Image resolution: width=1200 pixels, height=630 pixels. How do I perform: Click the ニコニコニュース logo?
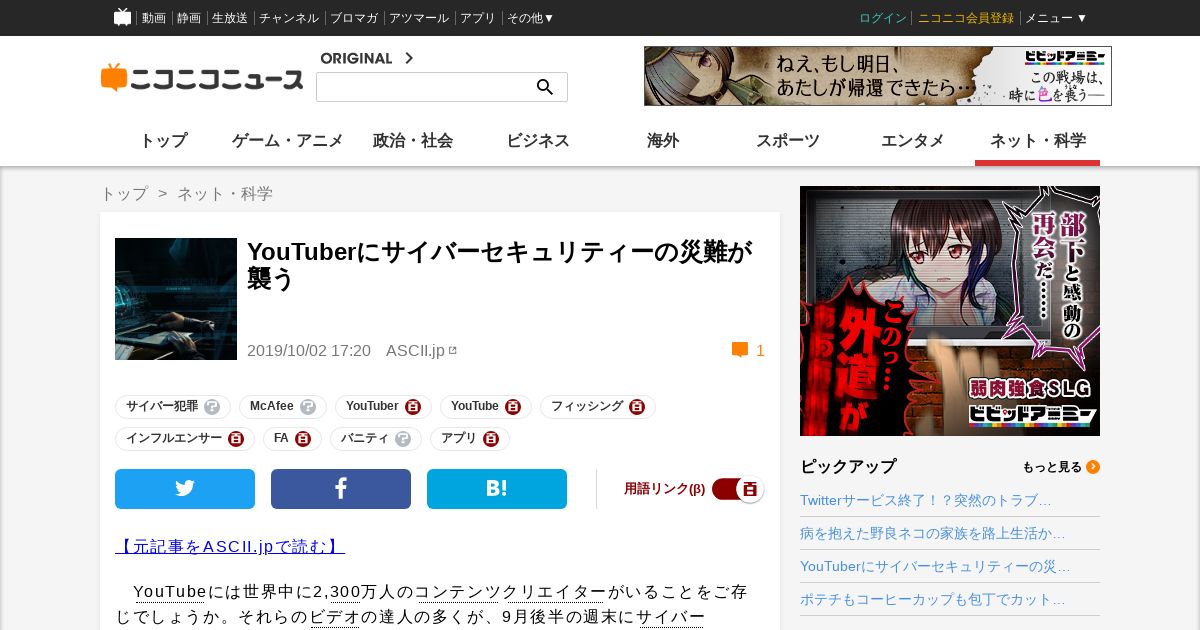202,79
